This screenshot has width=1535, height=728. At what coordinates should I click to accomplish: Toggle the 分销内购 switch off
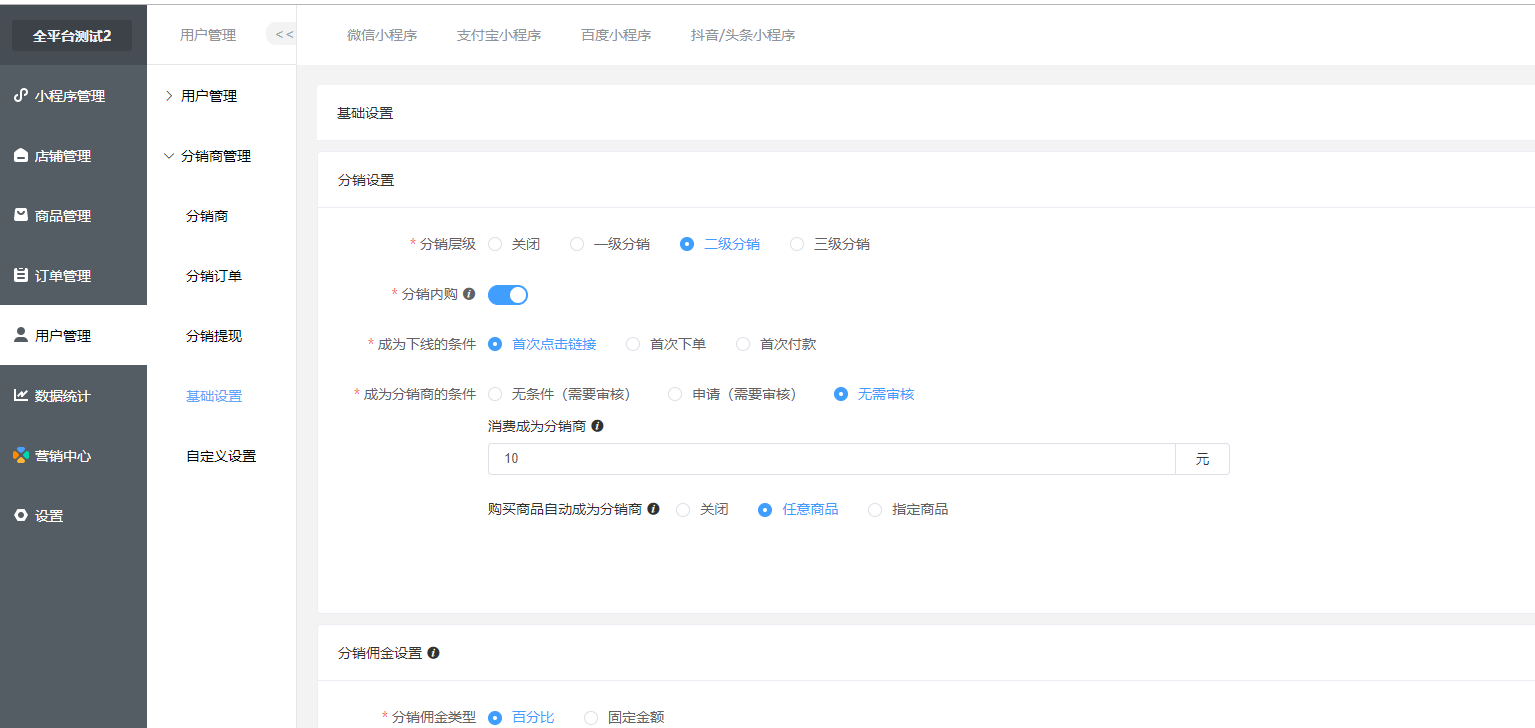[x=508, y=295]
